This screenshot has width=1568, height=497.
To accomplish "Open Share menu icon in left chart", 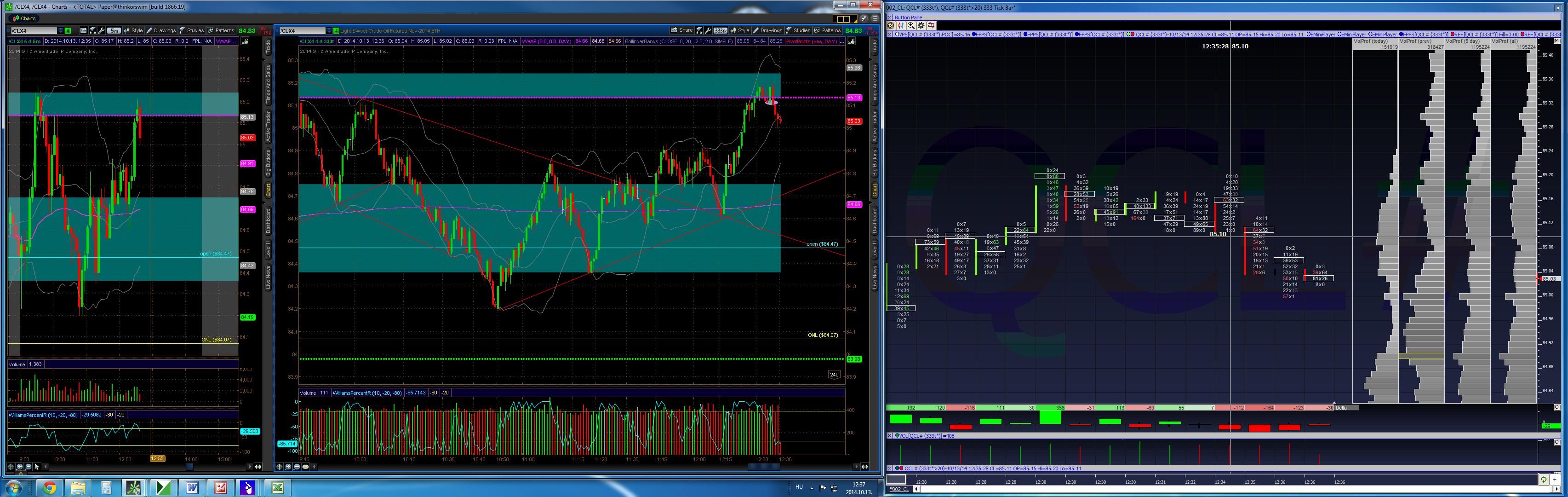I will 84,30.
